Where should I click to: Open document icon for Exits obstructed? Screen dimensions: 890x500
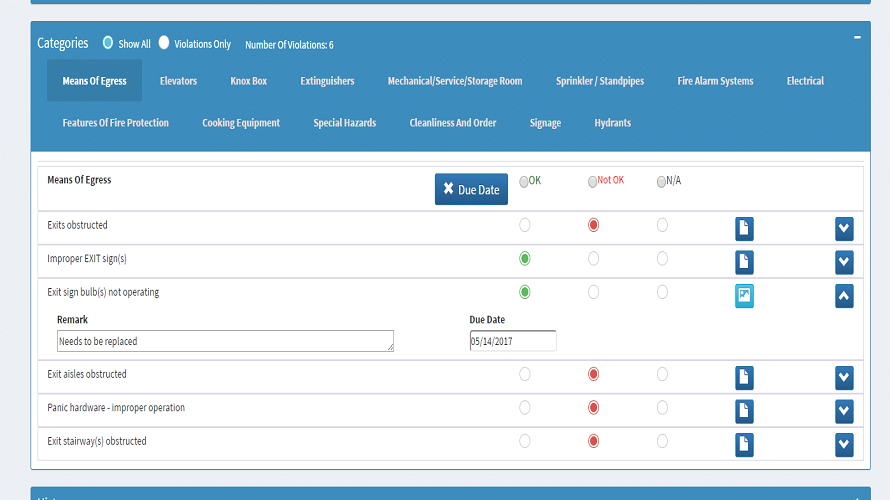coord(744,229)
